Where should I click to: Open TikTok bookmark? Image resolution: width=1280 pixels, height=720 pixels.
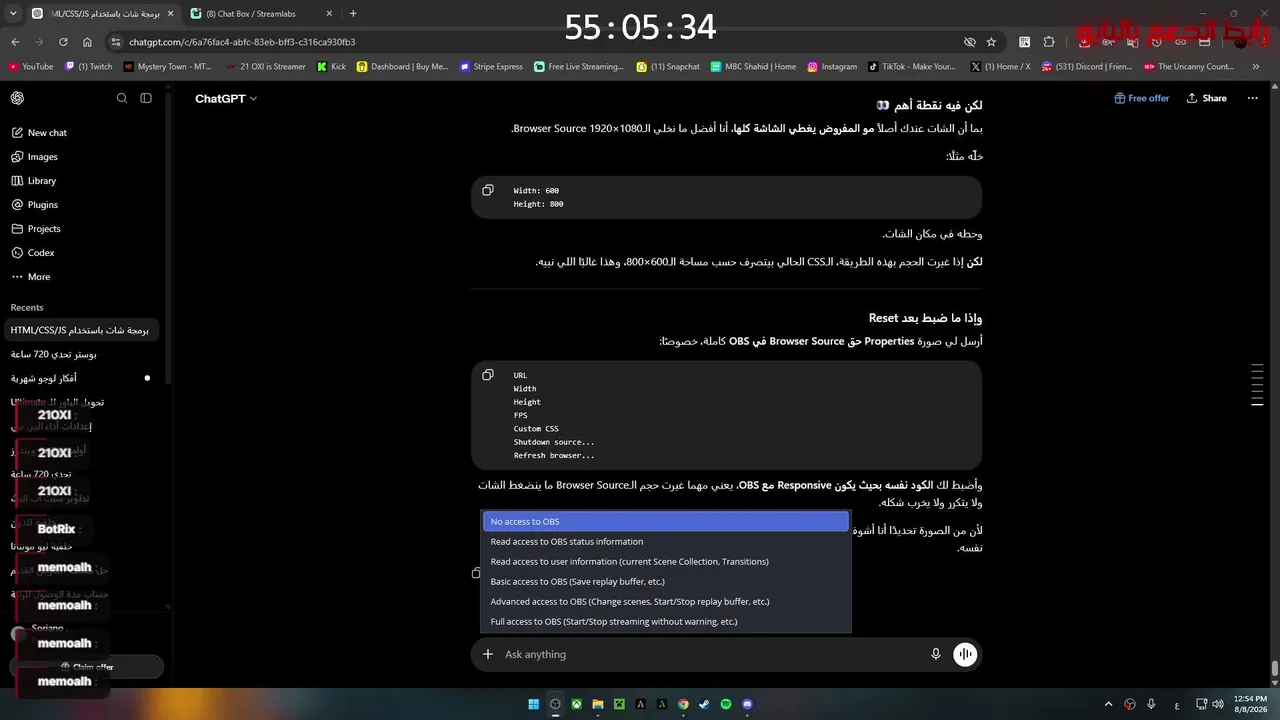click(912, 67)
